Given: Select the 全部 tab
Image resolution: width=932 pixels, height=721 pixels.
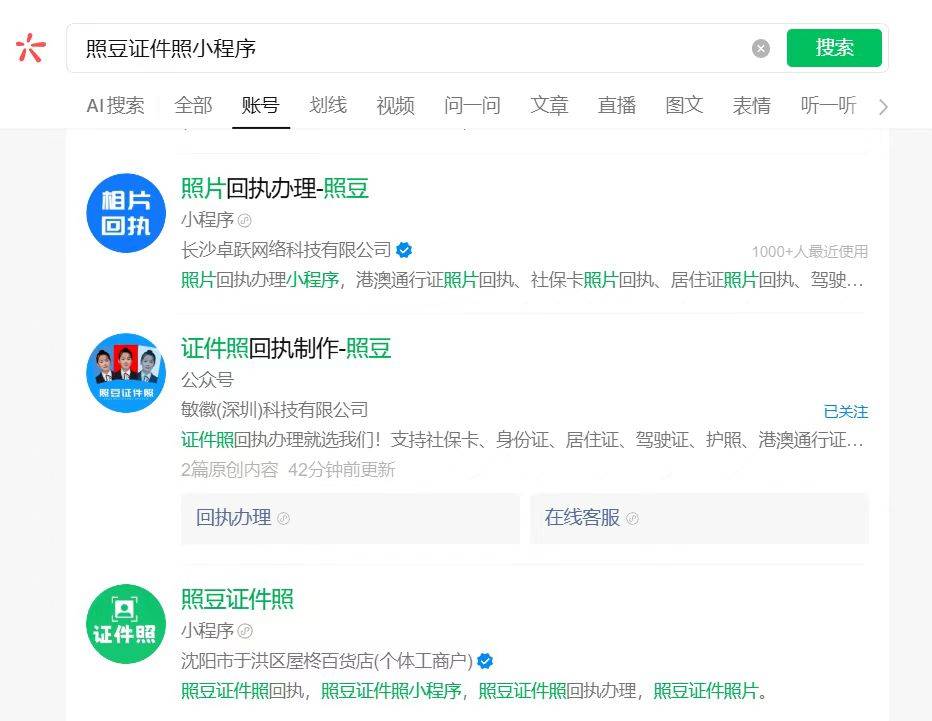Looking at the screenshot, I should coord(193,105).
